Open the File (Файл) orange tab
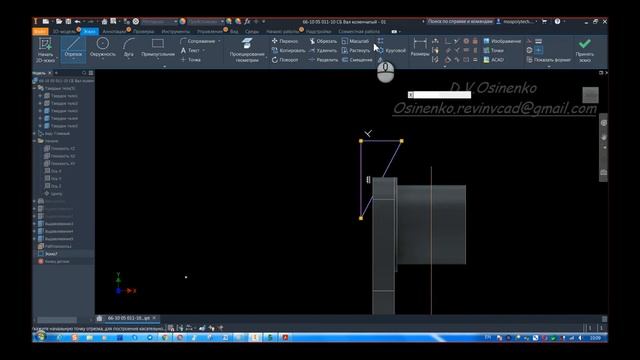Image resolution: width=640 pixels, height=360 pixels. [x=40, y=31]
